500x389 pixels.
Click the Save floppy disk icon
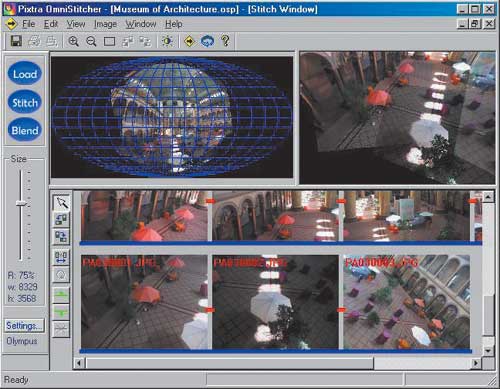16,41
